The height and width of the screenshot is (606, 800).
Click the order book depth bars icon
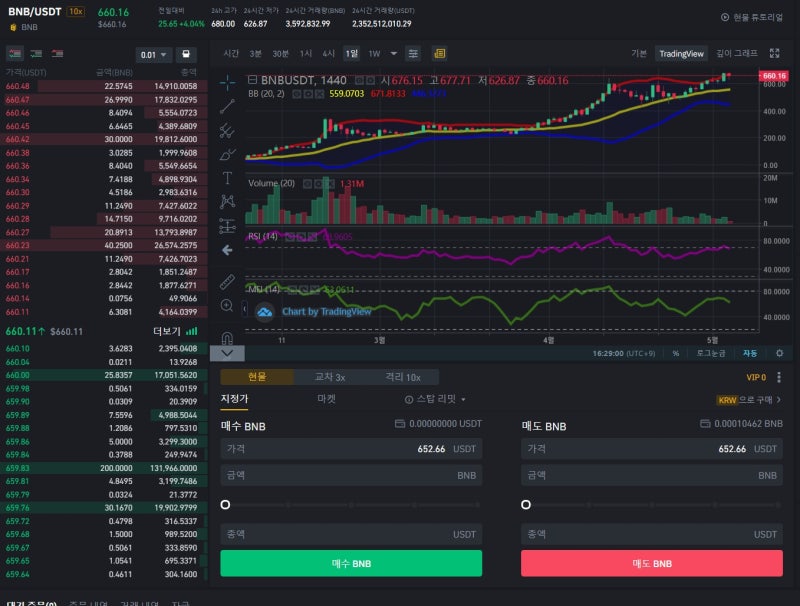[192, 332]
